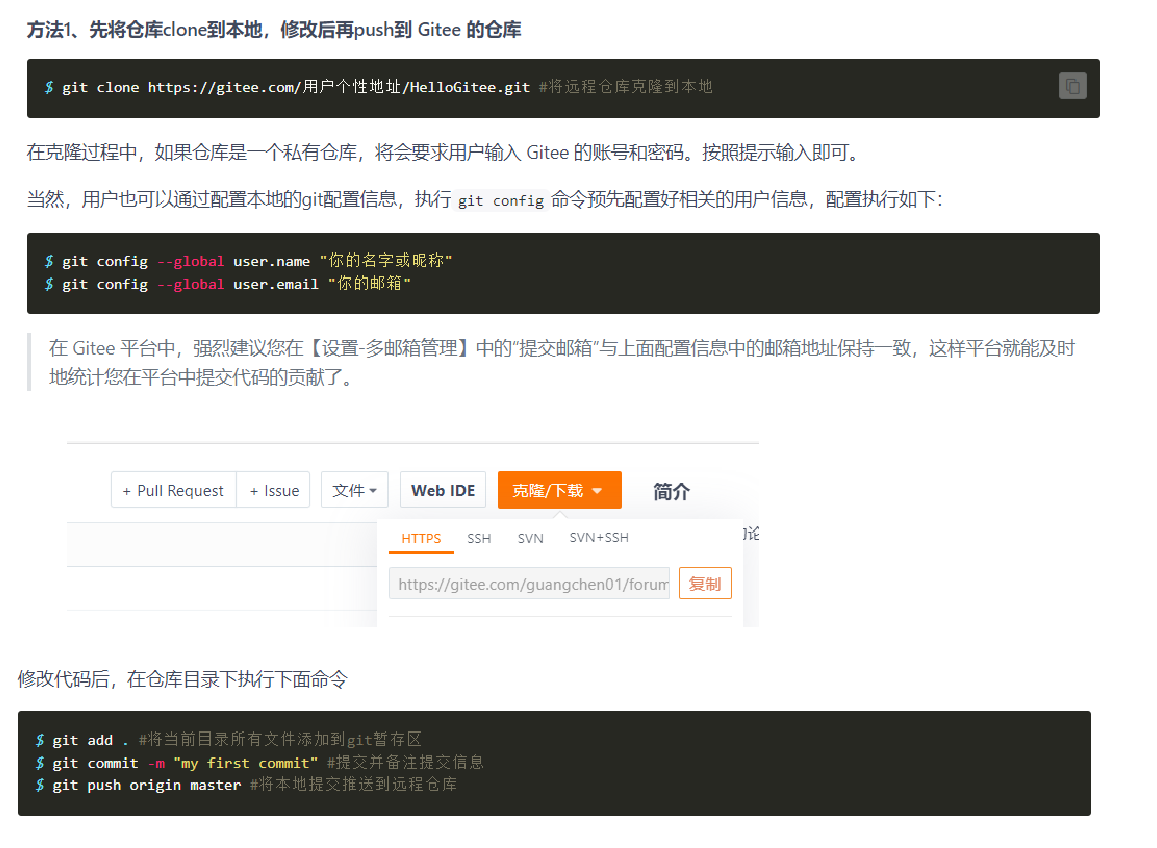The image size is (1157, 848).
Task: Click the 复制 button
Action: pos(705,584)
